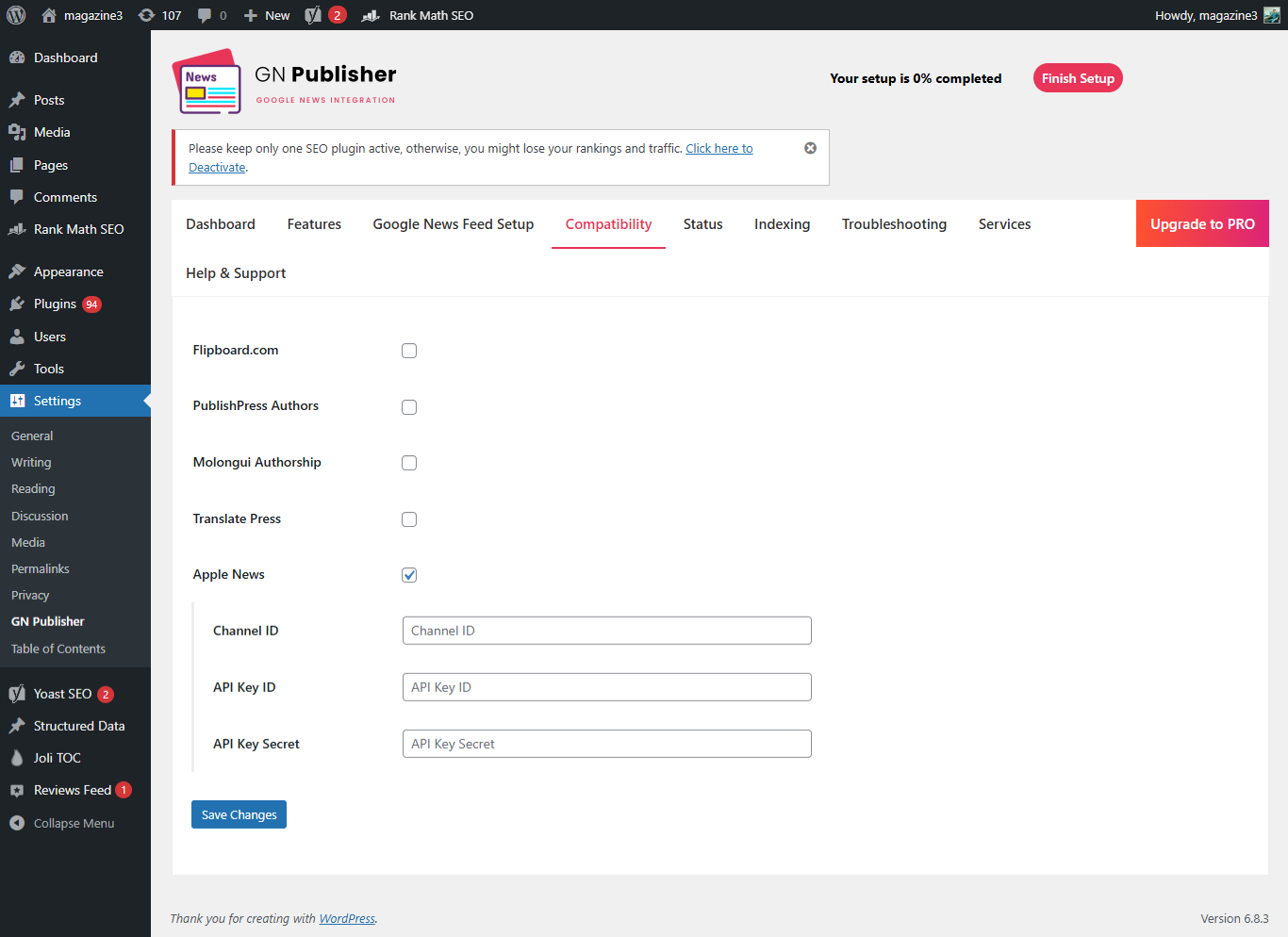Open the Google News Feed Setup tab
Viewport: 1288px width, 937px height.
point(454,224)
